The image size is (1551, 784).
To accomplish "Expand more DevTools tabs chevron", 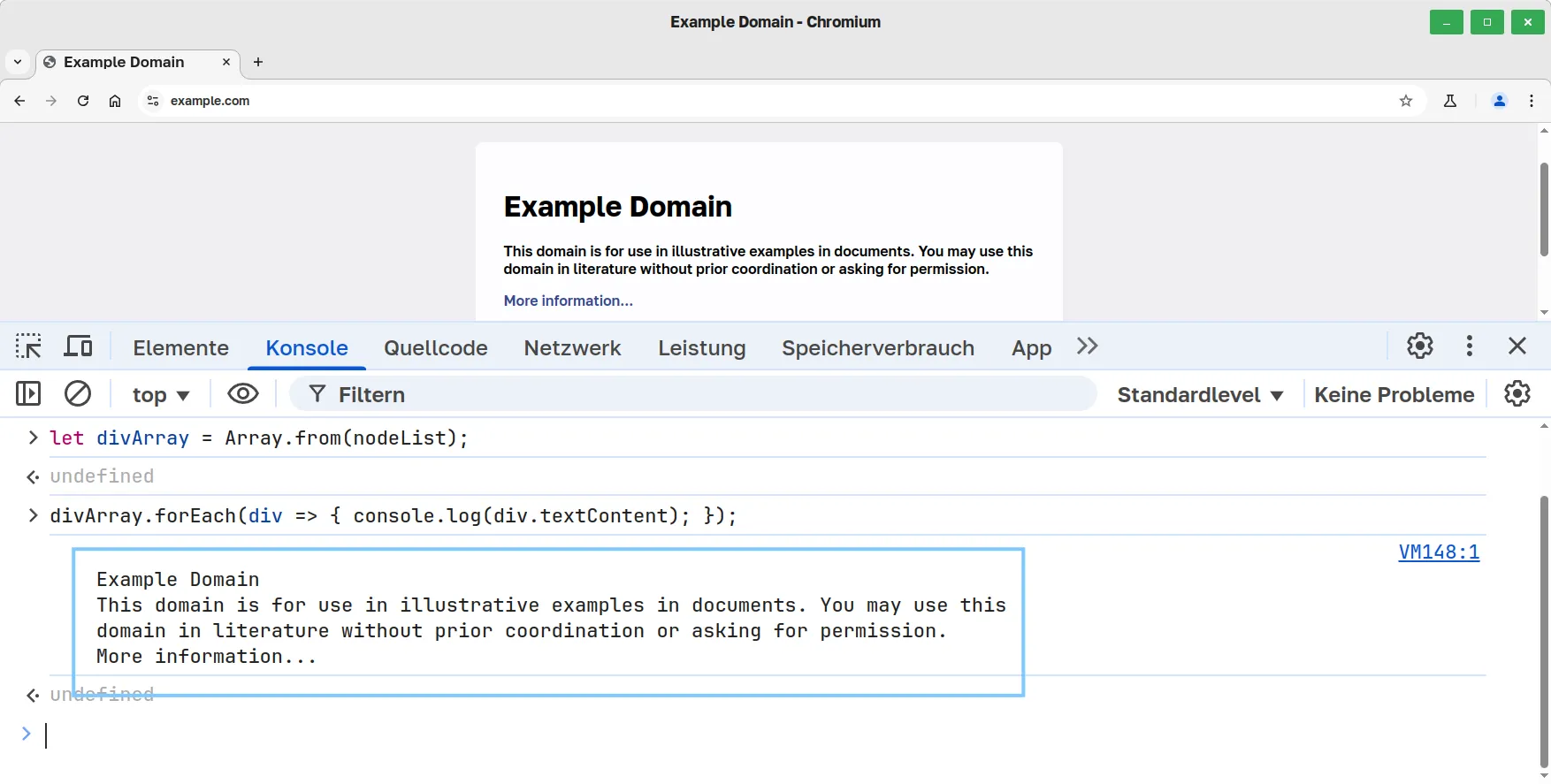I will tap(1088, 346).
